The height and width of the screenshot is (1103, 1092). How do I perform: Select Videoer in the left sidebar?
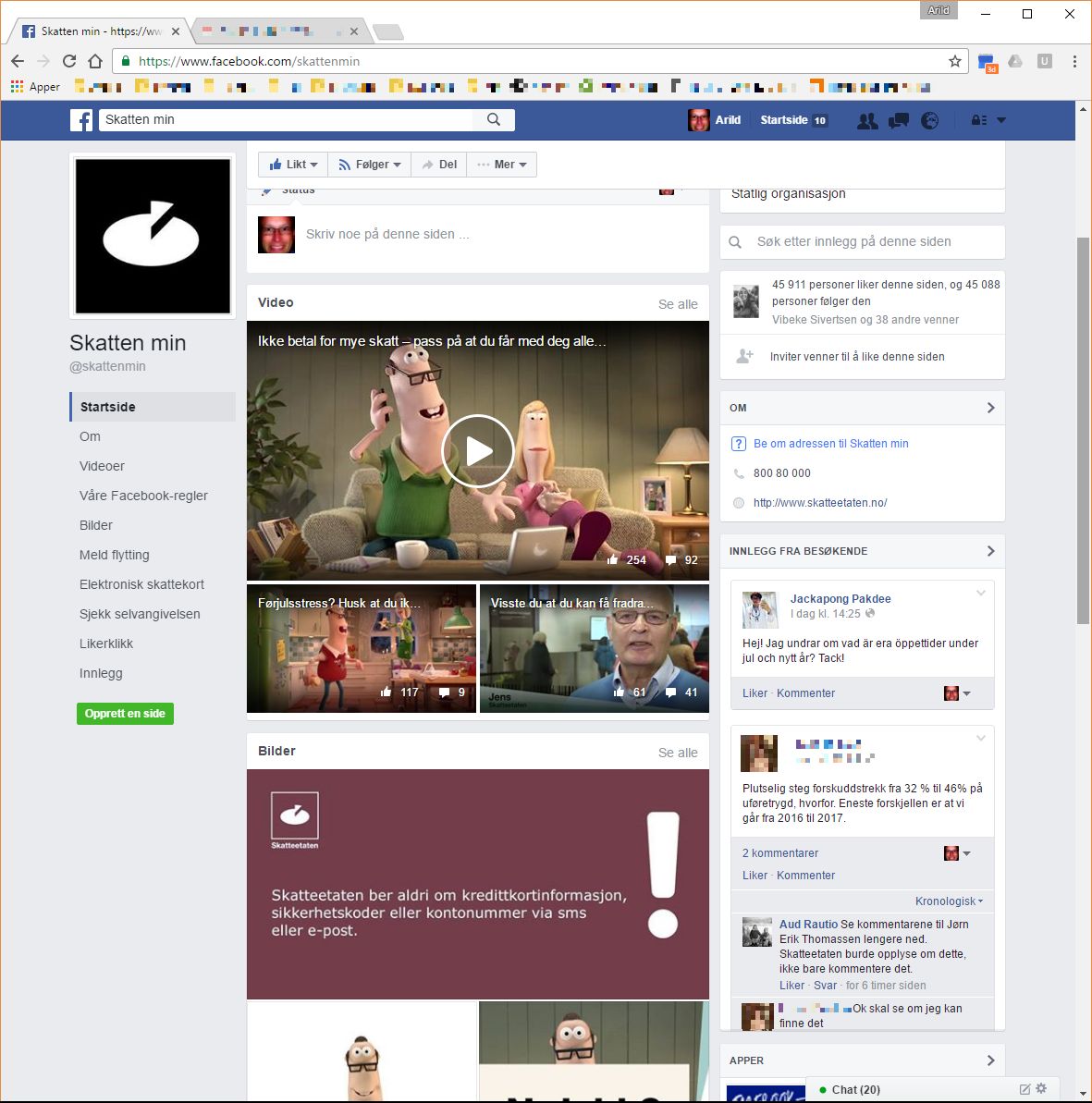click(x=102, y=466)
